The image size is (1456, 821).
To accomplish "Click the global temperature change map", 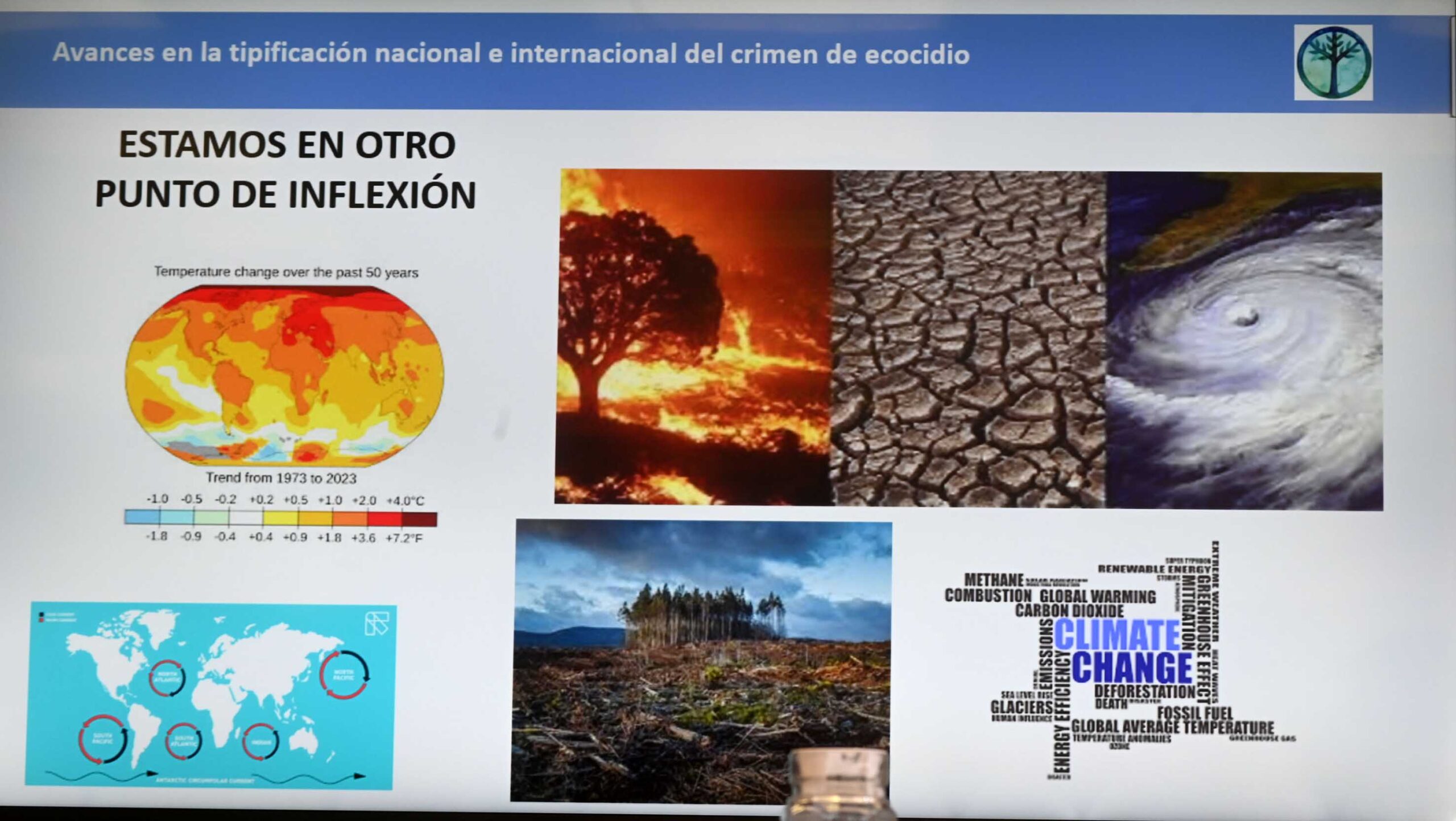I will pos(283,376).
